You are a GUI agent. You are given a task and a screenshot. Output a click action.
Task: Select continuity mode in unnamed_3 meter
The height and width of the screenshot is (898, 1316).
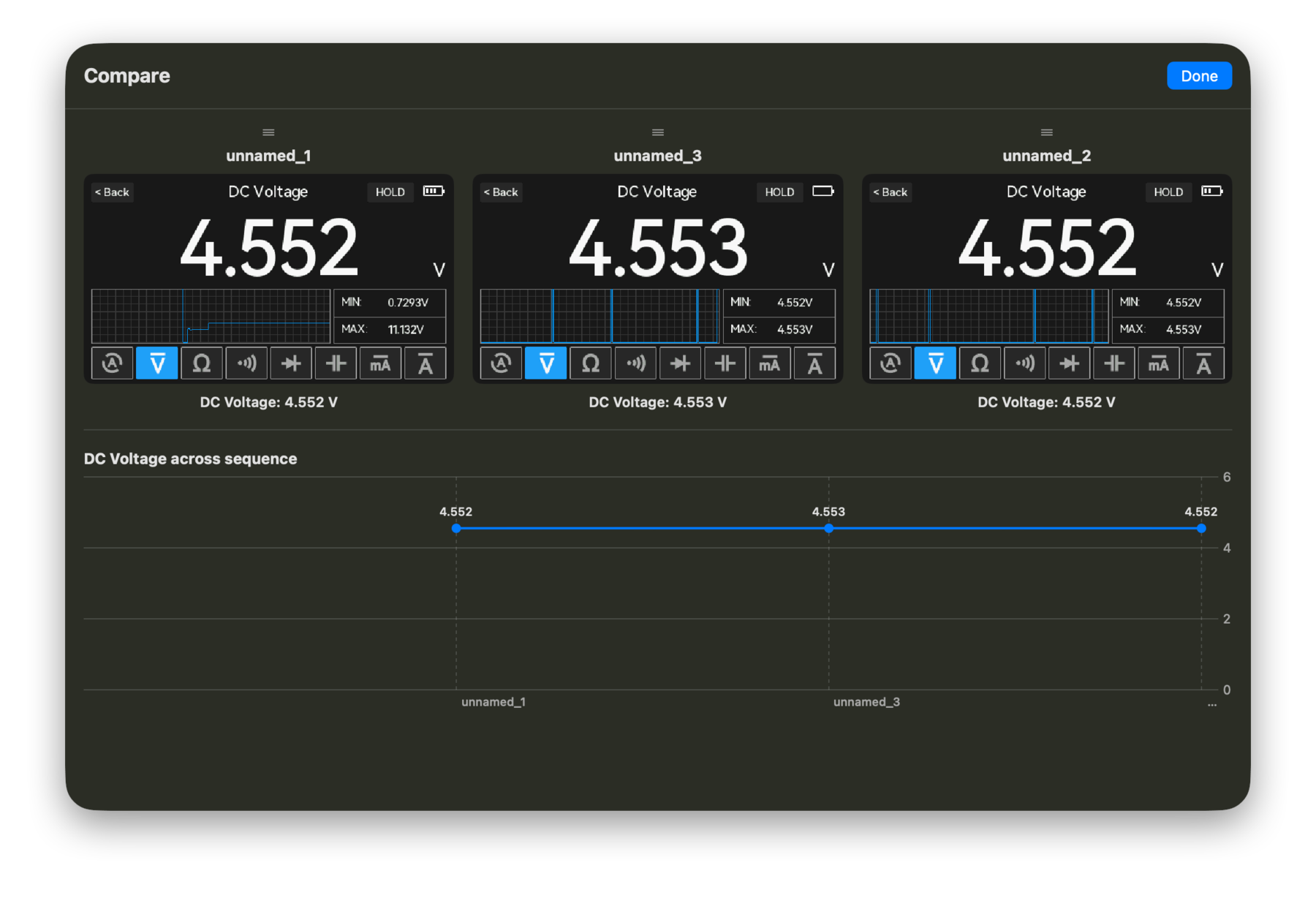[635, 363]
